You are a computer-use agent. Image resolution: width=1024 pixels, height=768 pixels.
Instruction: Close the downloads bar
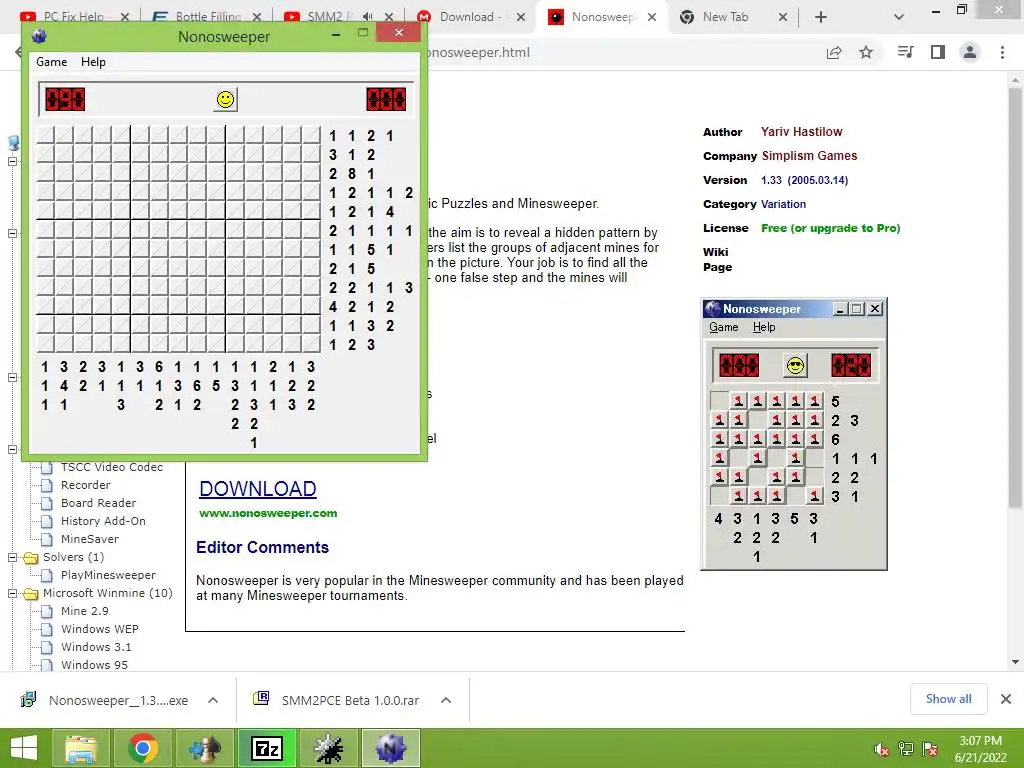pos(1006,699)
